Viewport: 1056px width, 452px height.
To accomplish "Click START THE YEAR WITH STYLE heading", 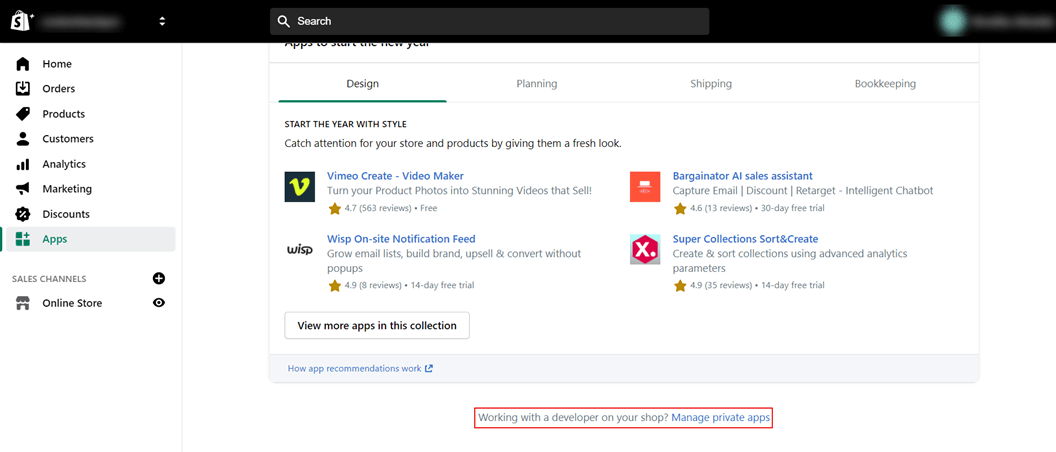I will [345, 125].
